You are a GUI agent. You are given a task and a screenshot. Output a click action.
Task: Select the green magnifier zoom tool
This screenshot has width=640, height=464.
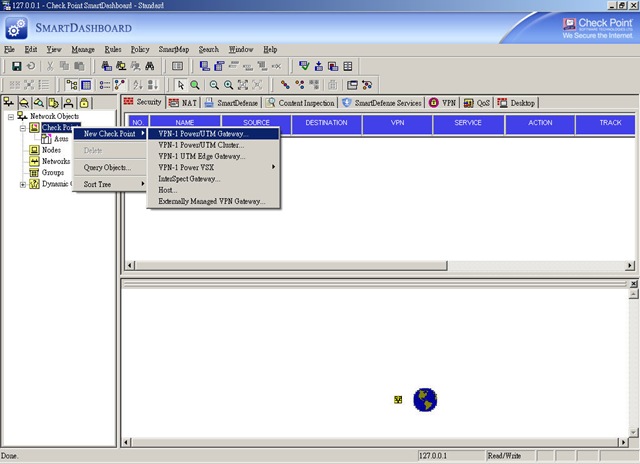[195, 85]
